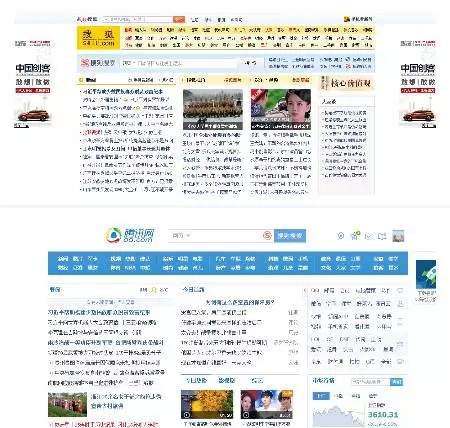Click the Sogou icon inside the Tencent search box
The height and width of the screenshot is (428, 450).
267,236
